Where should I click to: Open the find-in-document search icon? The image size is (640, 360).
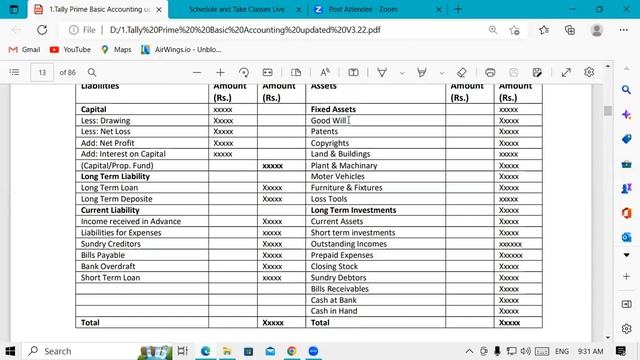point(92,72)
